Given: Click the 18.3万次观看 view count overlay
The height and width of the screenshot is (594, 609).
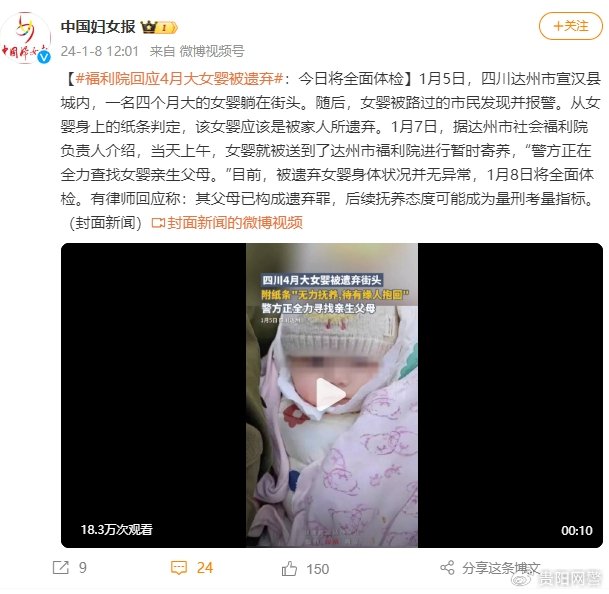Looking at the screenshot, I should coord(117,530).
